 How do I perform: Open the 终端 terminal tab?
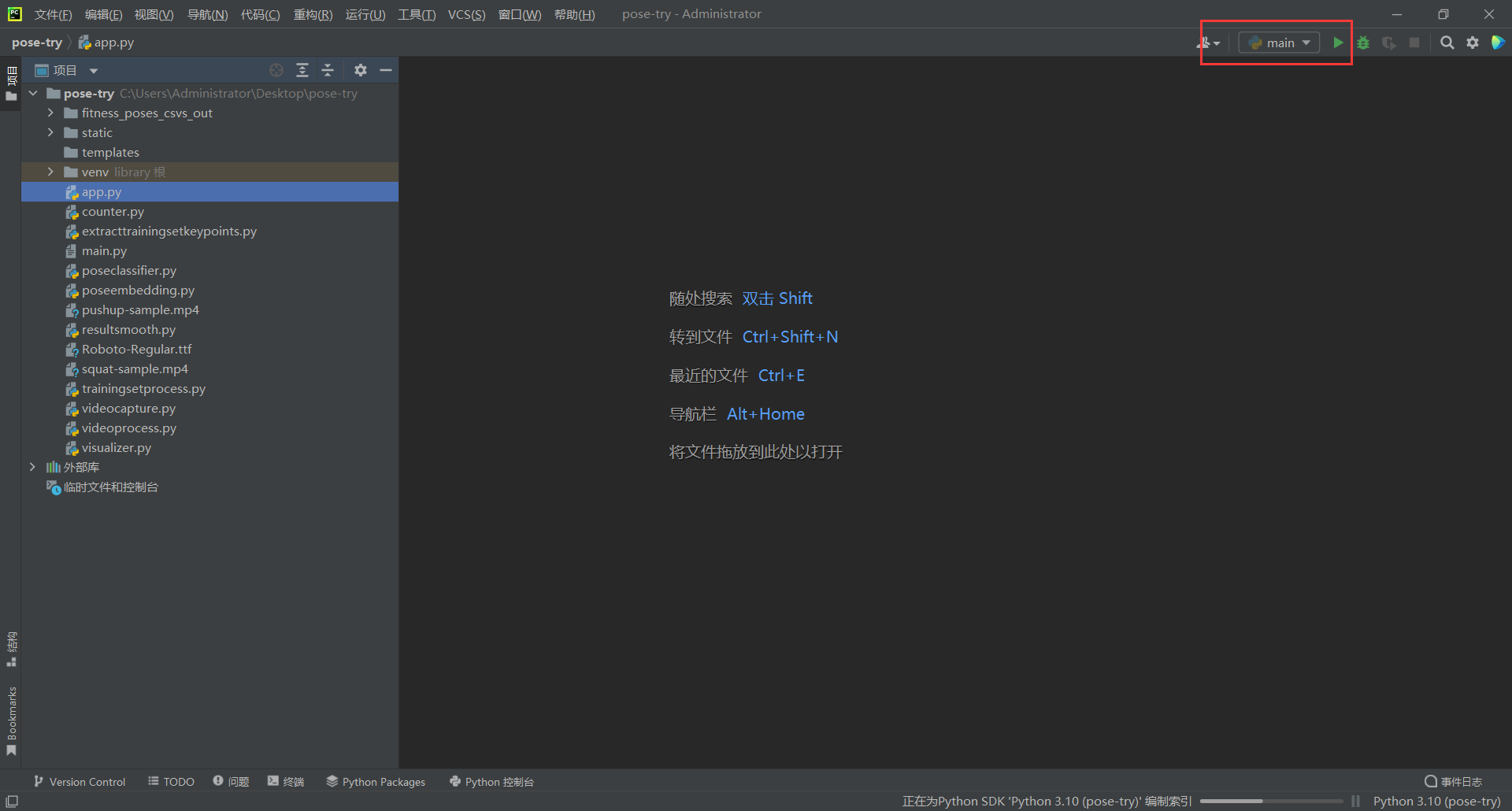point(286,781)
